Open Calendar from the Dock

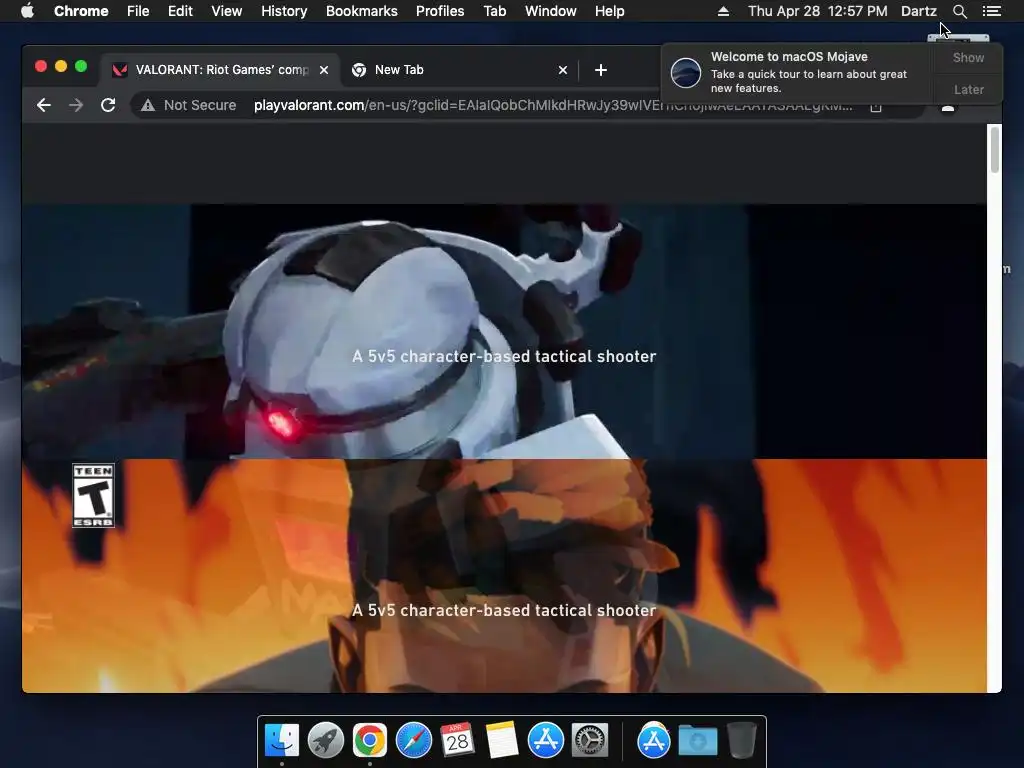457,740
